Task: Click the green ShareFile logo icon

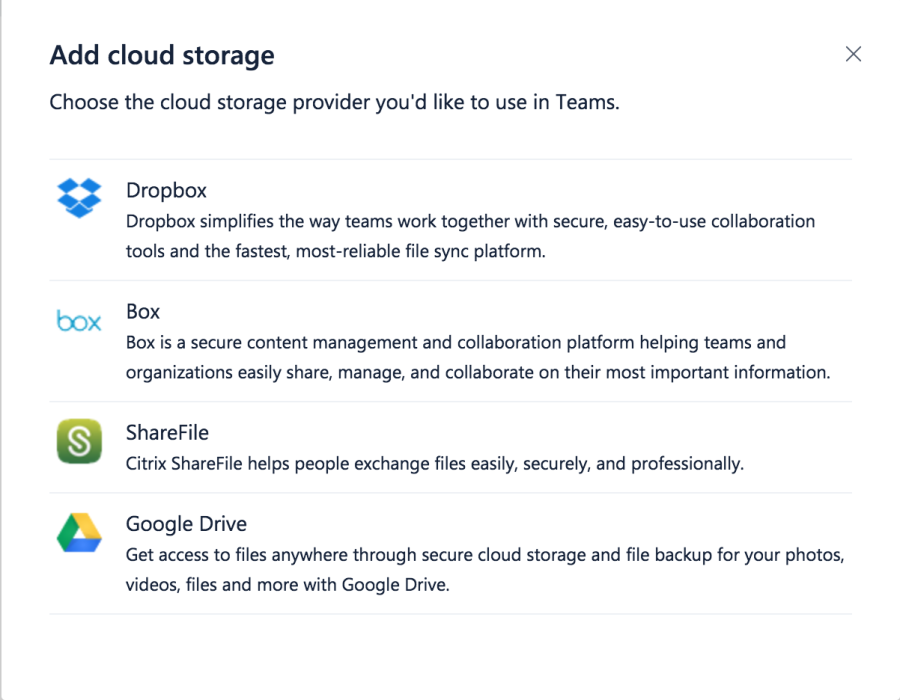Action: (79, 441)
